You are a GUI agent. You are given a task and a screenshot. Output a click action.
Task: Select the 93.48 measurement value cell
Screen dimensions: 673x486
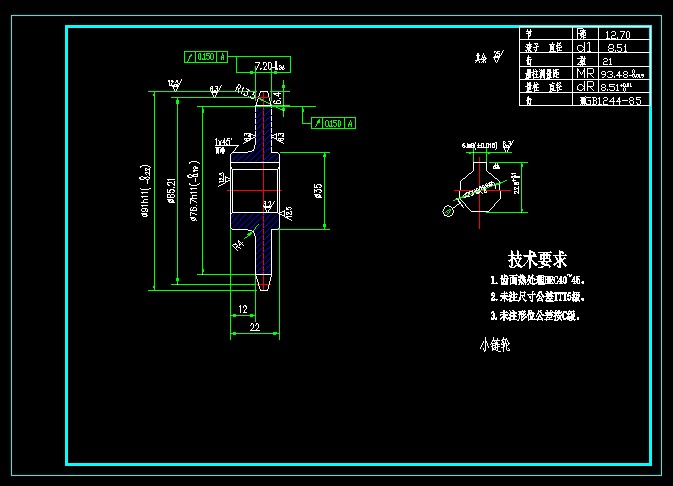click(x=622, y=73)
